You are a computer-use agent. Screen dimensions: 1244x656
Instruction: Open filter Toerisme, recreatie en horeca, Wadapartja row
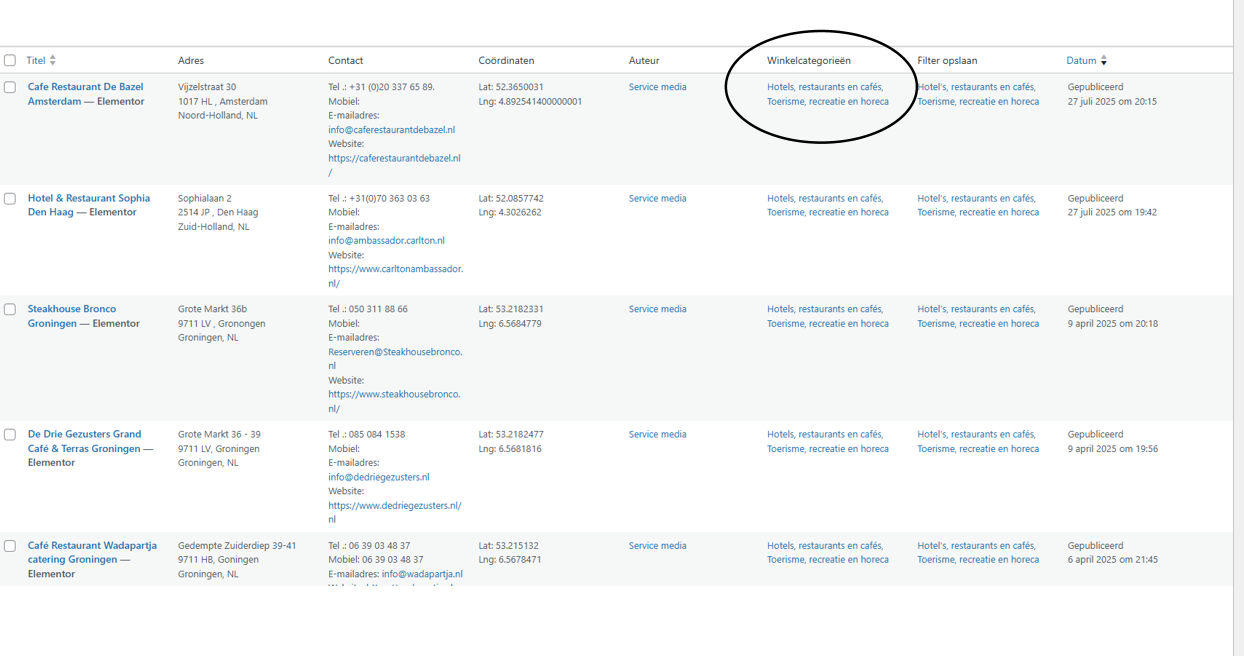tap(978, 560)
